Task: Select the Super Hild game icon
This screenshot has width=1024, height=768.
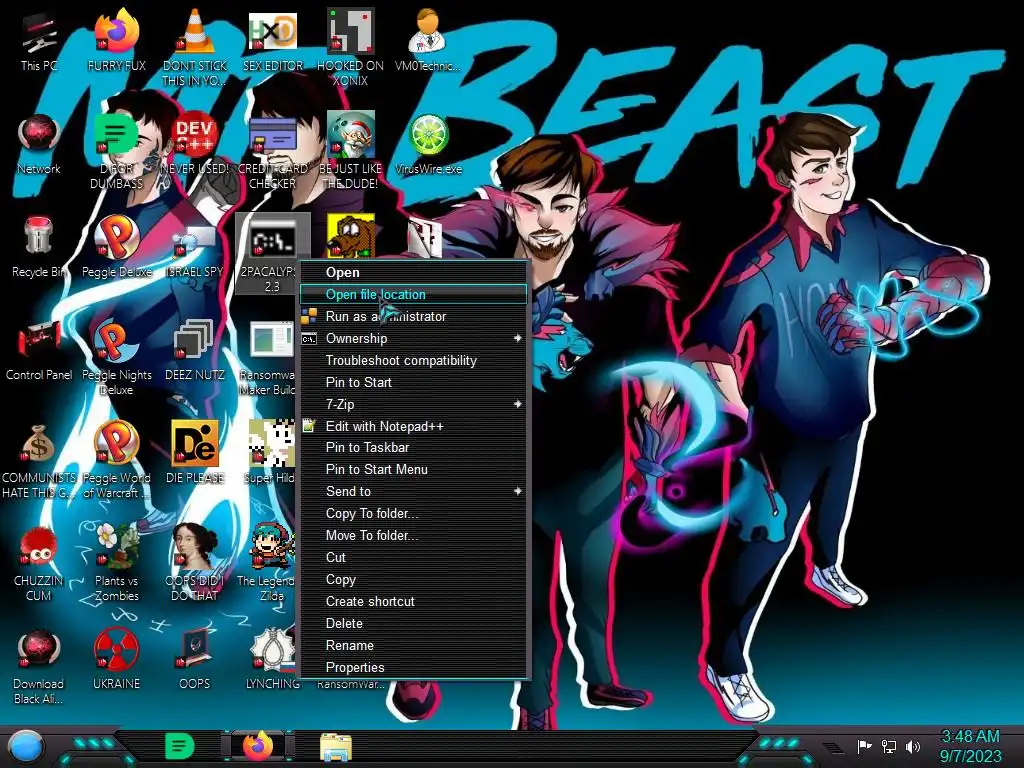Action: [270, 454]
